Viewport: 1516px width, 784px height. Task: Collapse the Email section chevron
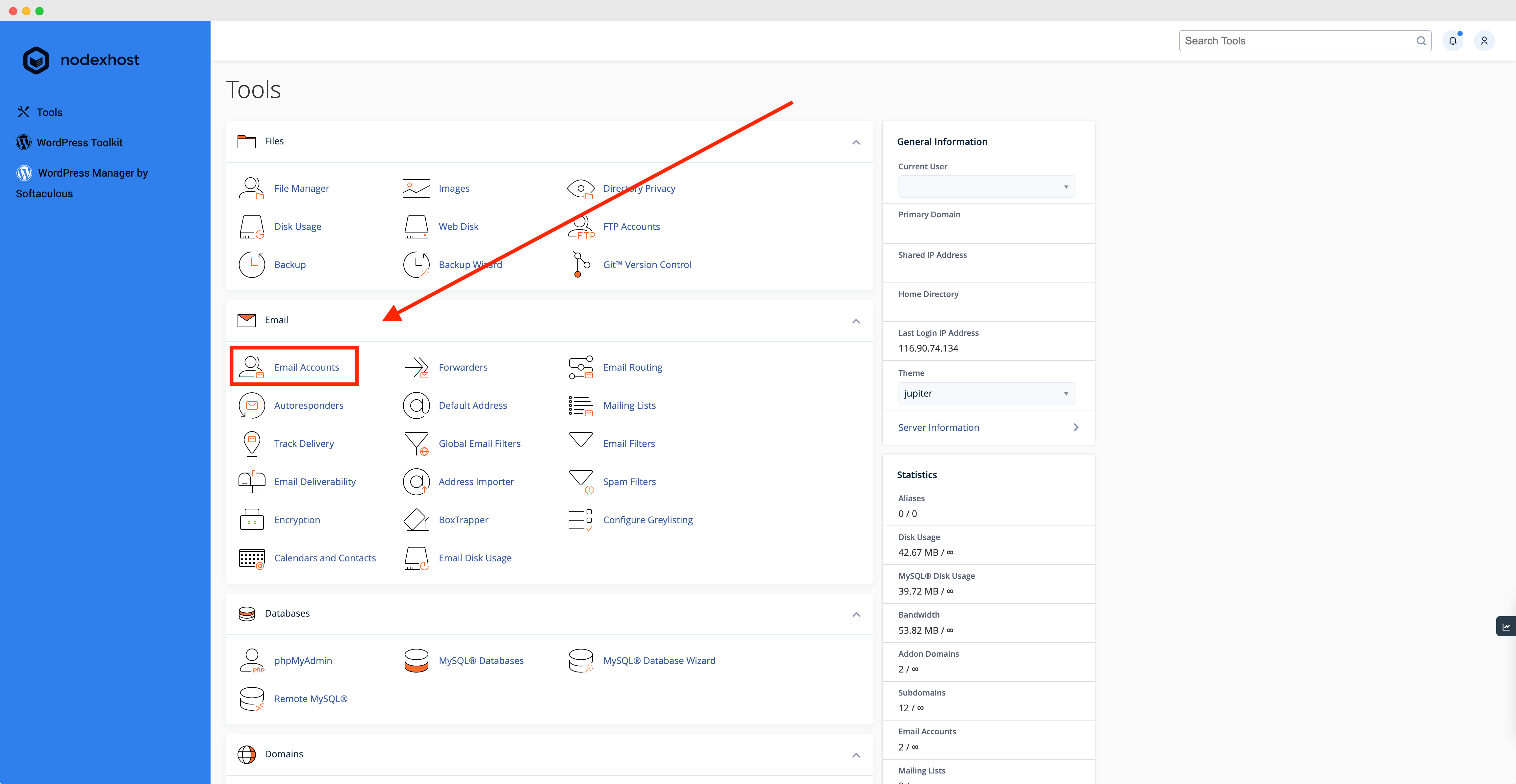[x=856, y=321]
